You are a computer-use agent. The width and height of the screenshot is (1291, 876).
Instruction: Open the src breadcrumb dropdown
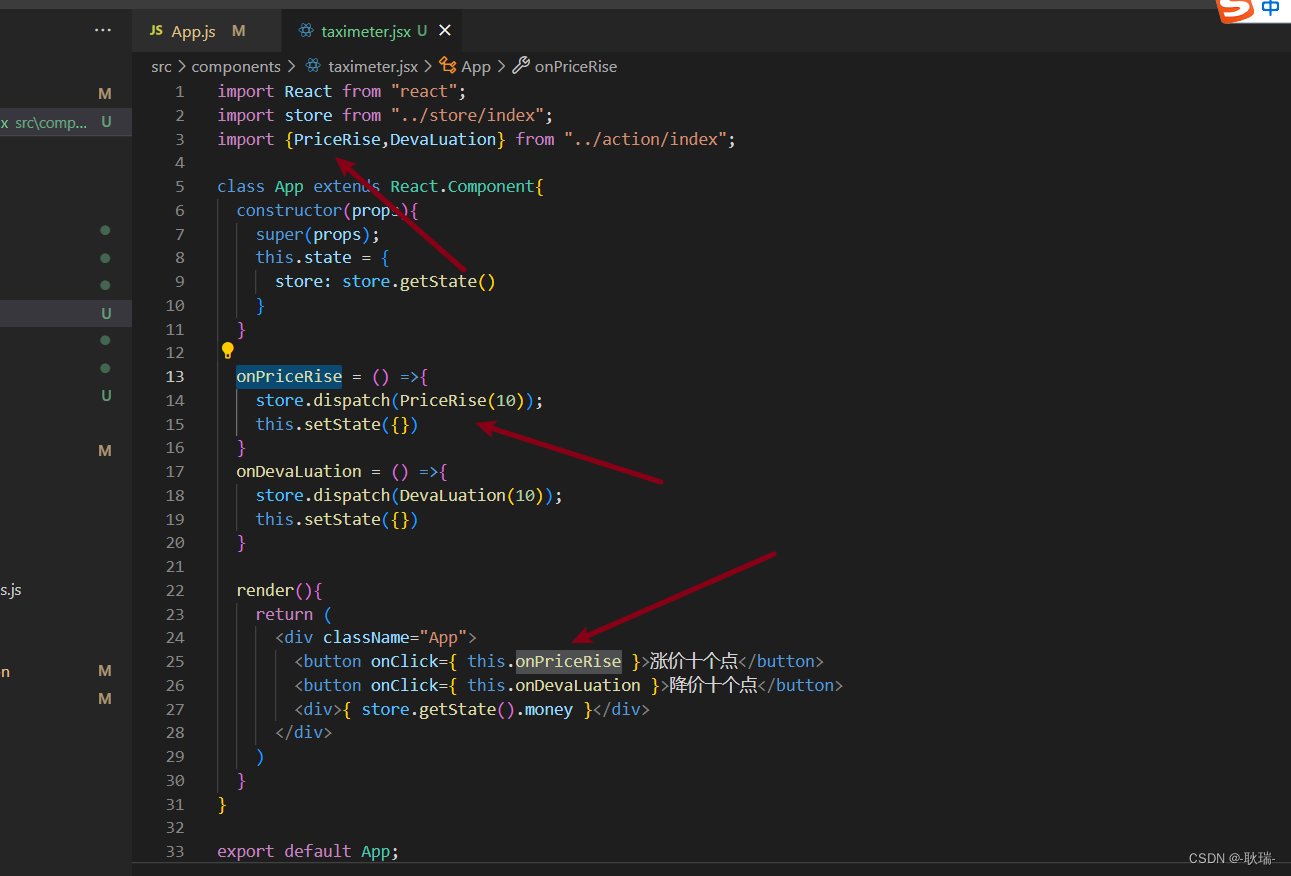tap(161, 66)
